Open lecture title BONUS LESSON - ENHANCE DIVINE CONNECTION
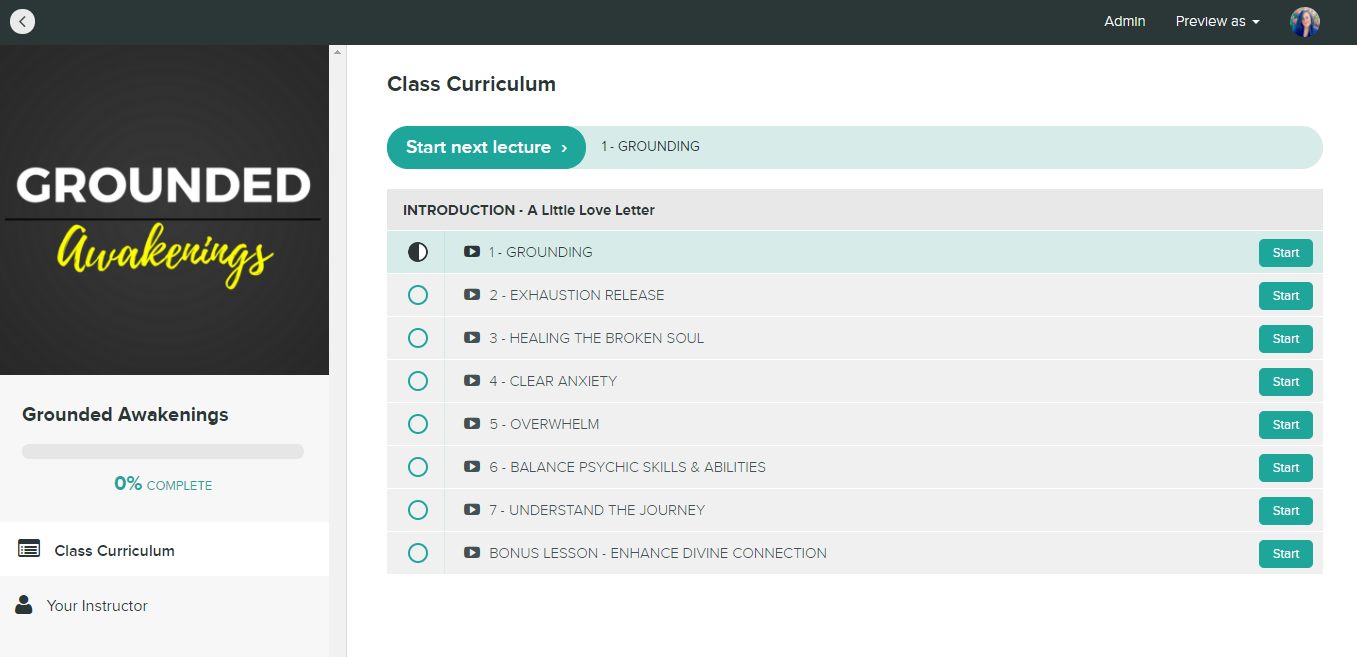The height and width of the screenshot is (657, 1357). [x=658, y=553]
